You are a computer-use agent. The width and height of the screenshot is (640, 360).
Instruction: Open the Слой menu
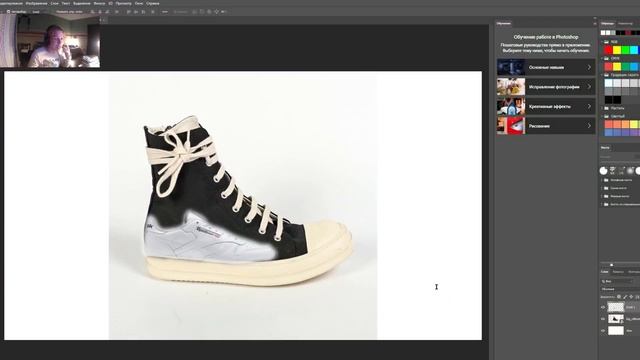coord(55,3)
